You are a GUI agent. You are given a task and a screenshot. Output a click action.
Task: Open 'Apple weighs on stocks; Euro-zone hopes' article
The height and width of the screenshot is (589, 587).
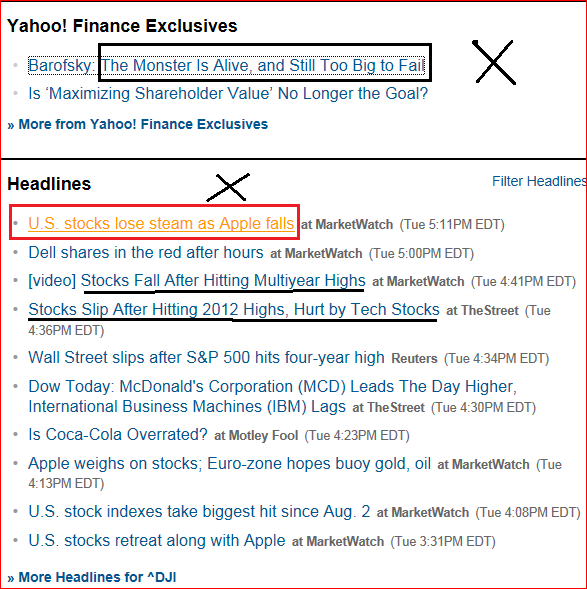pyautogui.click(x=229, y=464)
